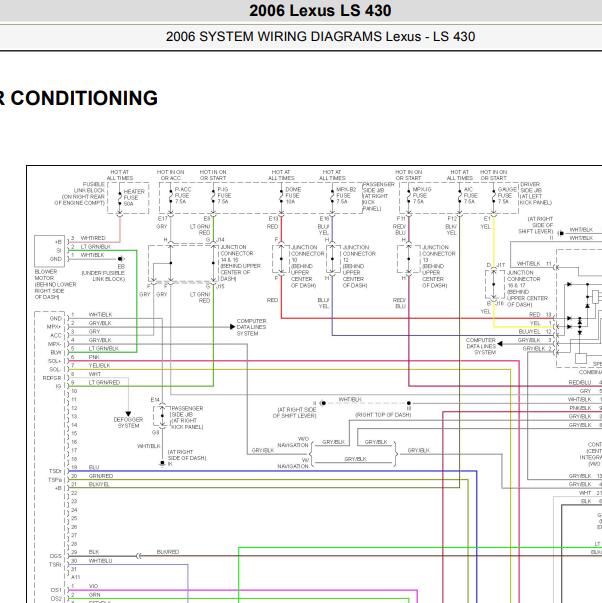Click the '2006 Lexus LS 430' title
The height and width of the screenshot is (603, 602).
[320, 11]
